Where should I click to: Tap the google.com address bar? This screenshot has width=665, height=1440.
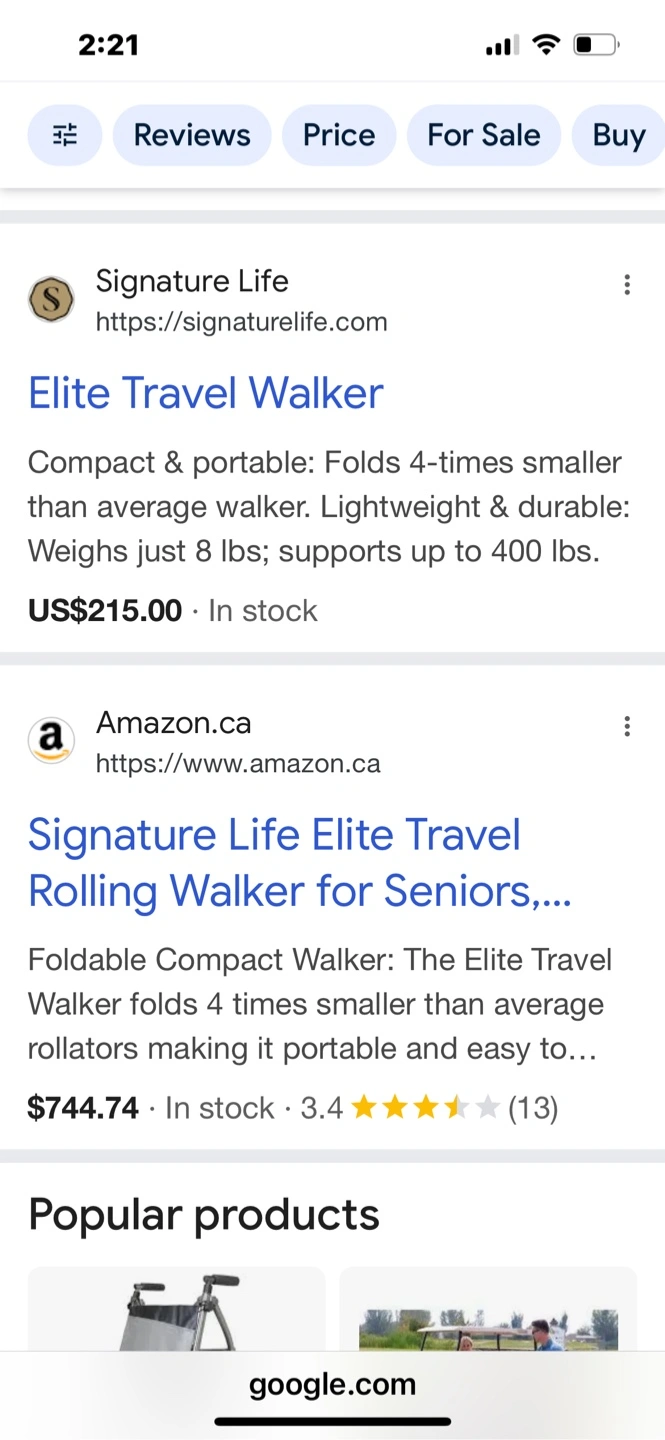click(332, 1384)
